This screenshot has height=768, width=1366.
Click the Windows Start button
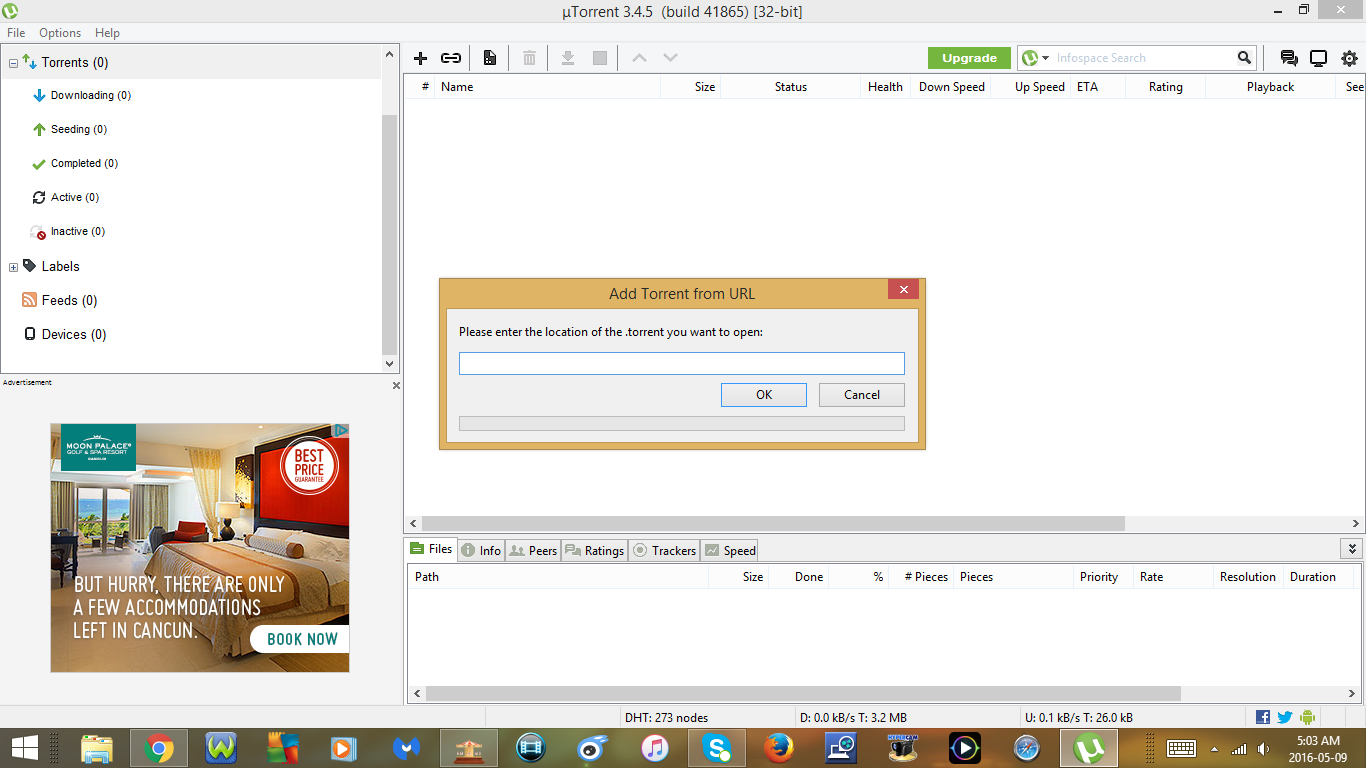pyautogui.click(x=25, y=748)
